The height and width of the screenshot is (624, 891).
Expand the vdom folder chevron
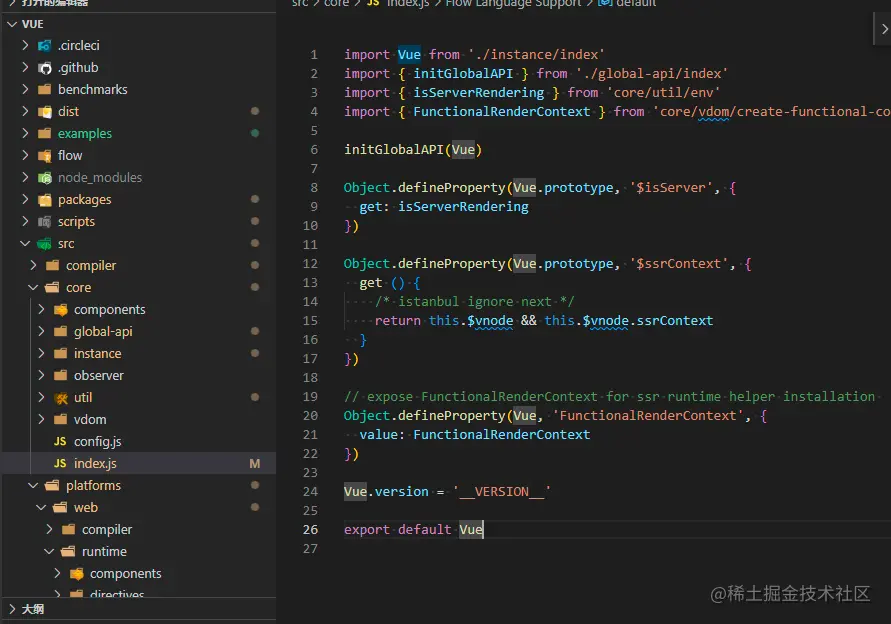click(41, 420)
